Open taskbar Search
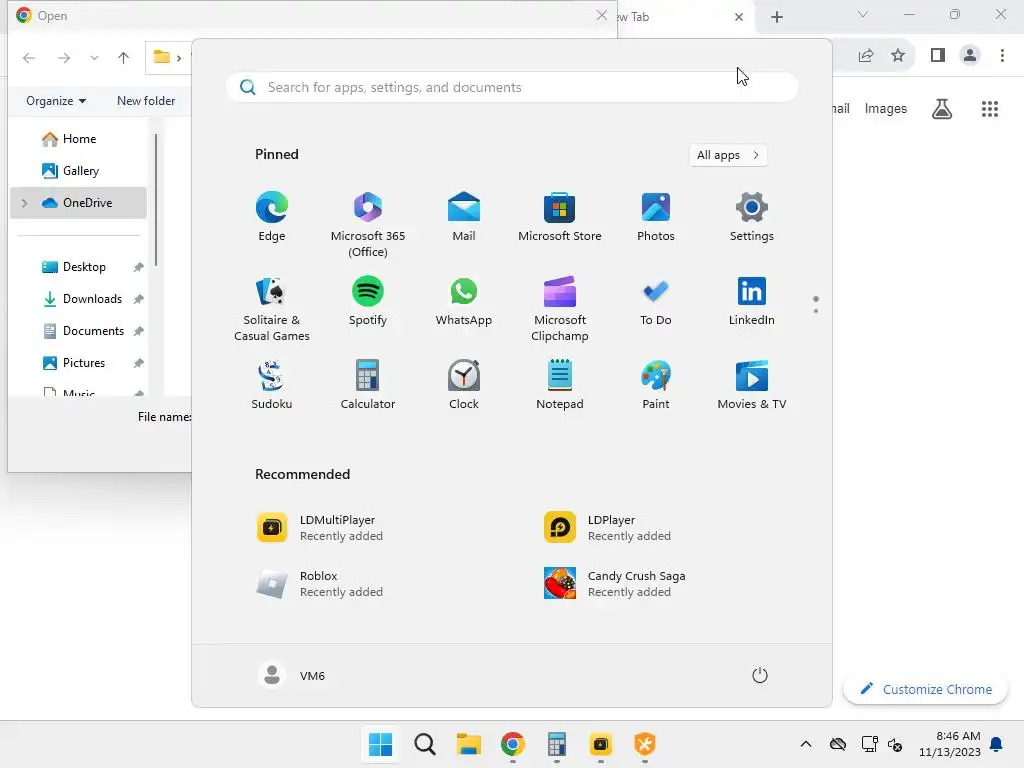 [424, 744]
